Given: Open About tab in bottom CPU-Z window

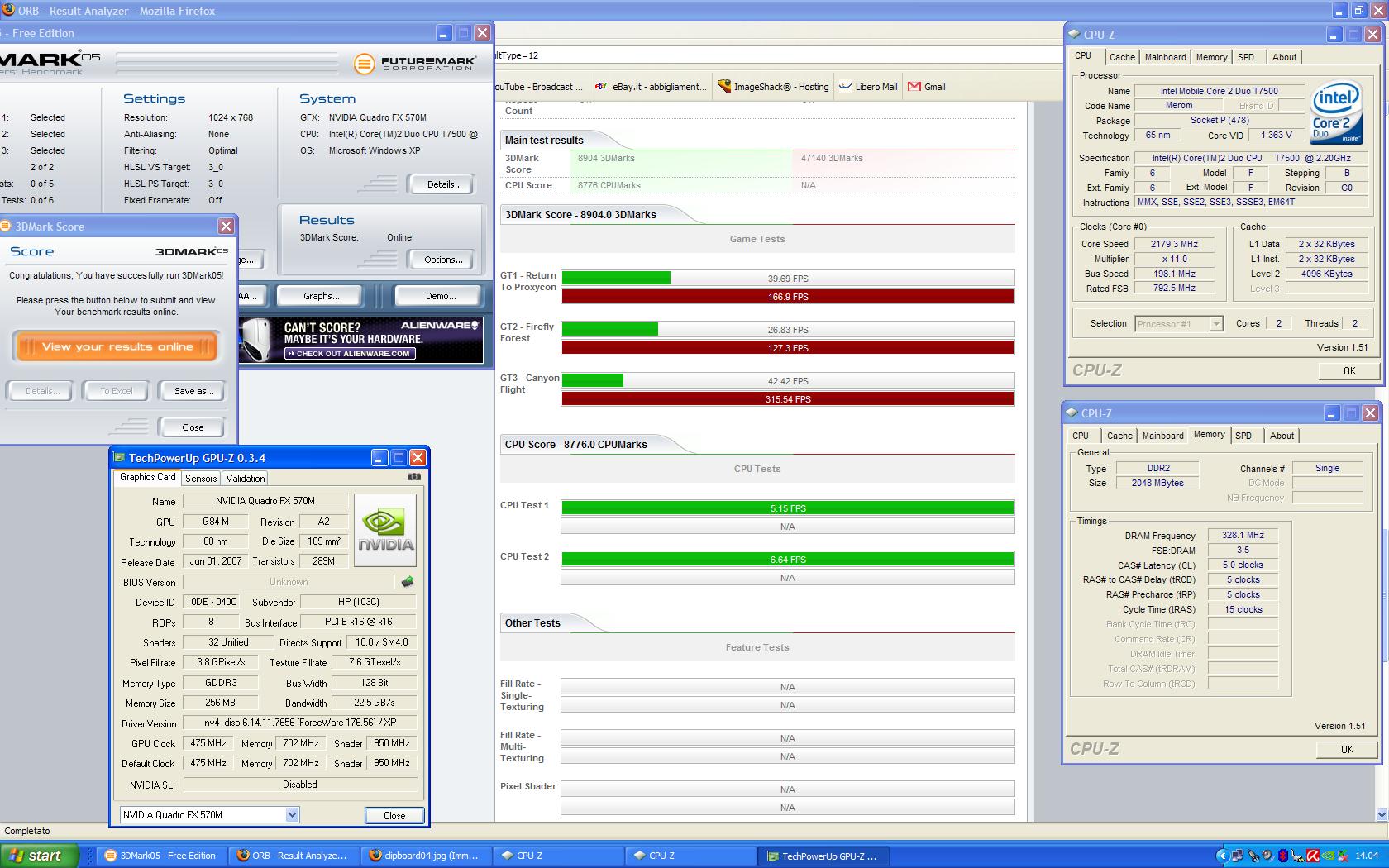Looking at the screenshot, I should tap(1282, 436).
